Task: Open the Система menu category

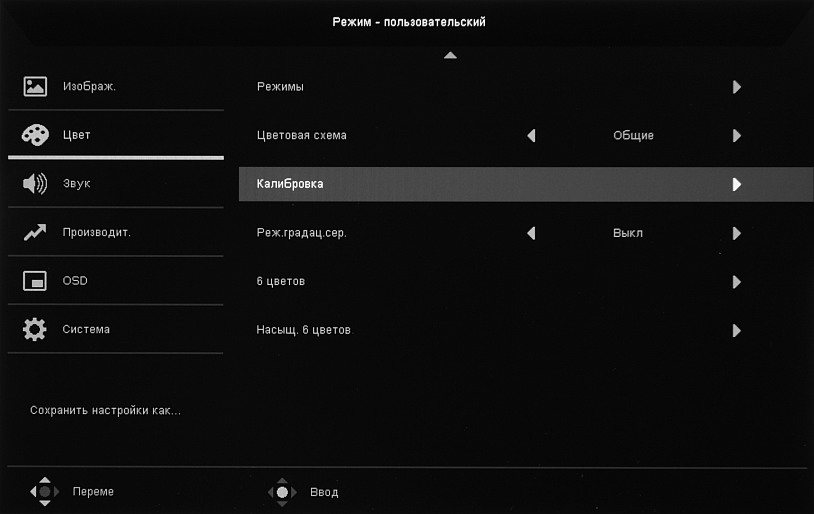Action: [86, 329]
